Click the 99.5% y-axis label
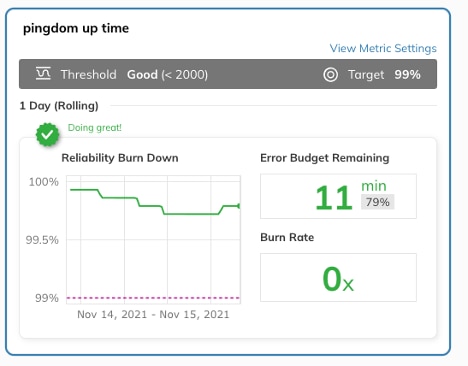This screenshot has height=366, width=468. pos(42,240)
